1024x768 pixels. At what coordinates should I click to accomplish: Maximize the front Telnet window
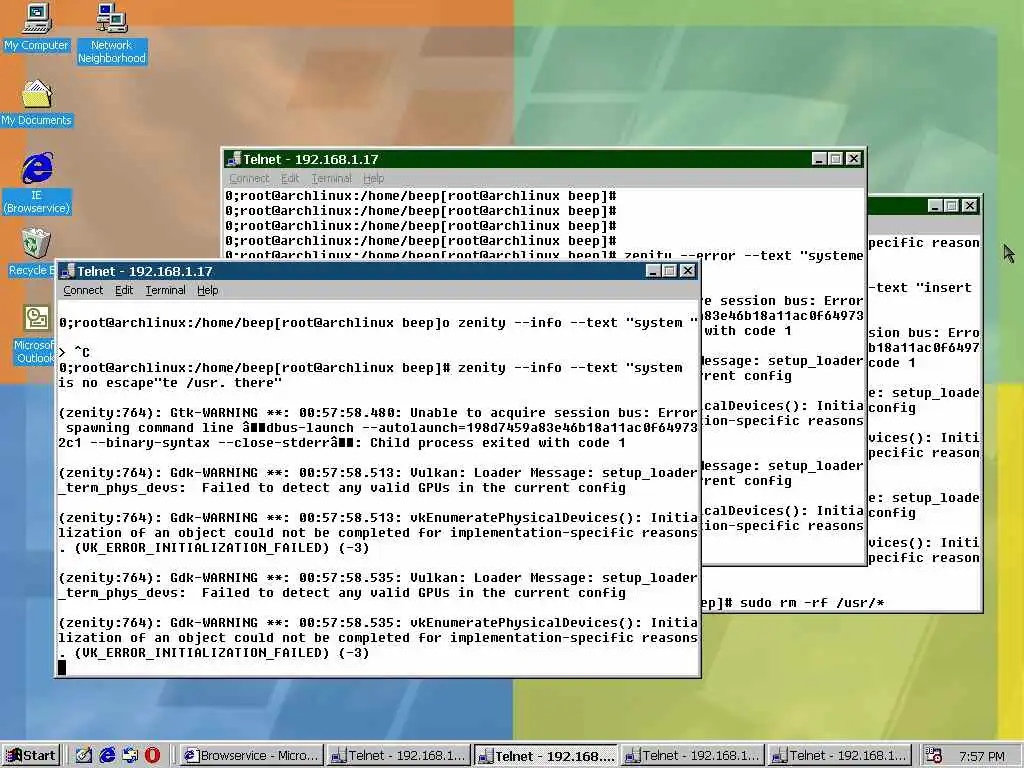[669, 271]
